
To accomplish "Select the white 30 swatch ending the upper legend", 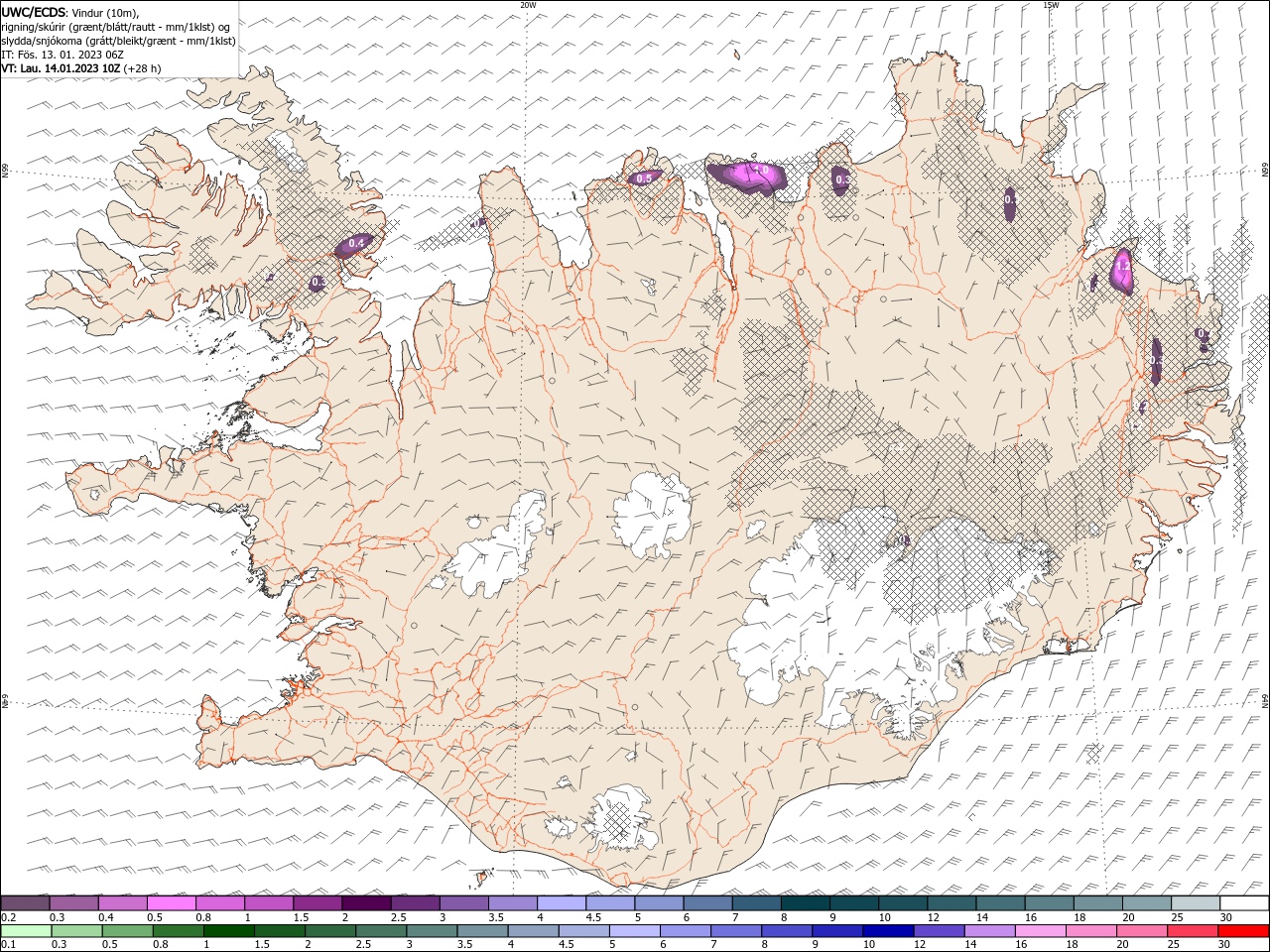I will [1243, 903].
